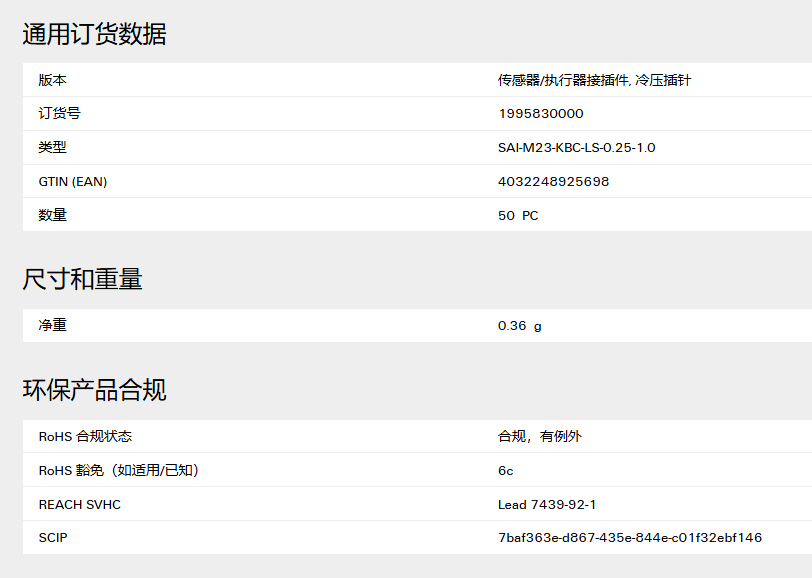Select the 版本 row label

pos(52,80)
